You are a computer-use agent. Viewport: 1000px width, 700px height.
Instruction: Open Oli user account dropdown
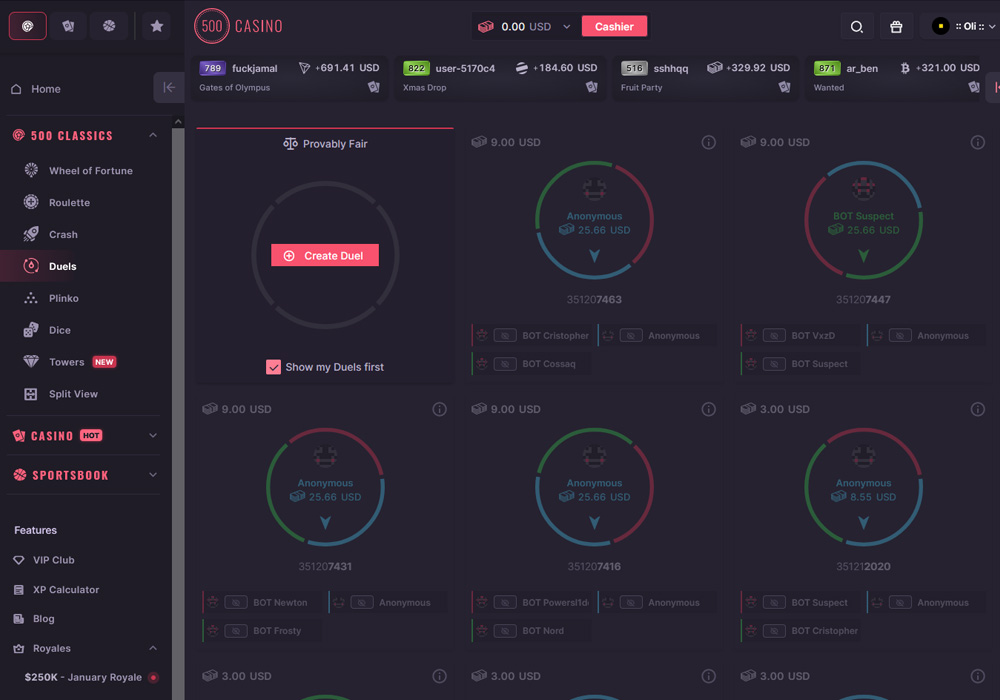[x=962, y=27]
